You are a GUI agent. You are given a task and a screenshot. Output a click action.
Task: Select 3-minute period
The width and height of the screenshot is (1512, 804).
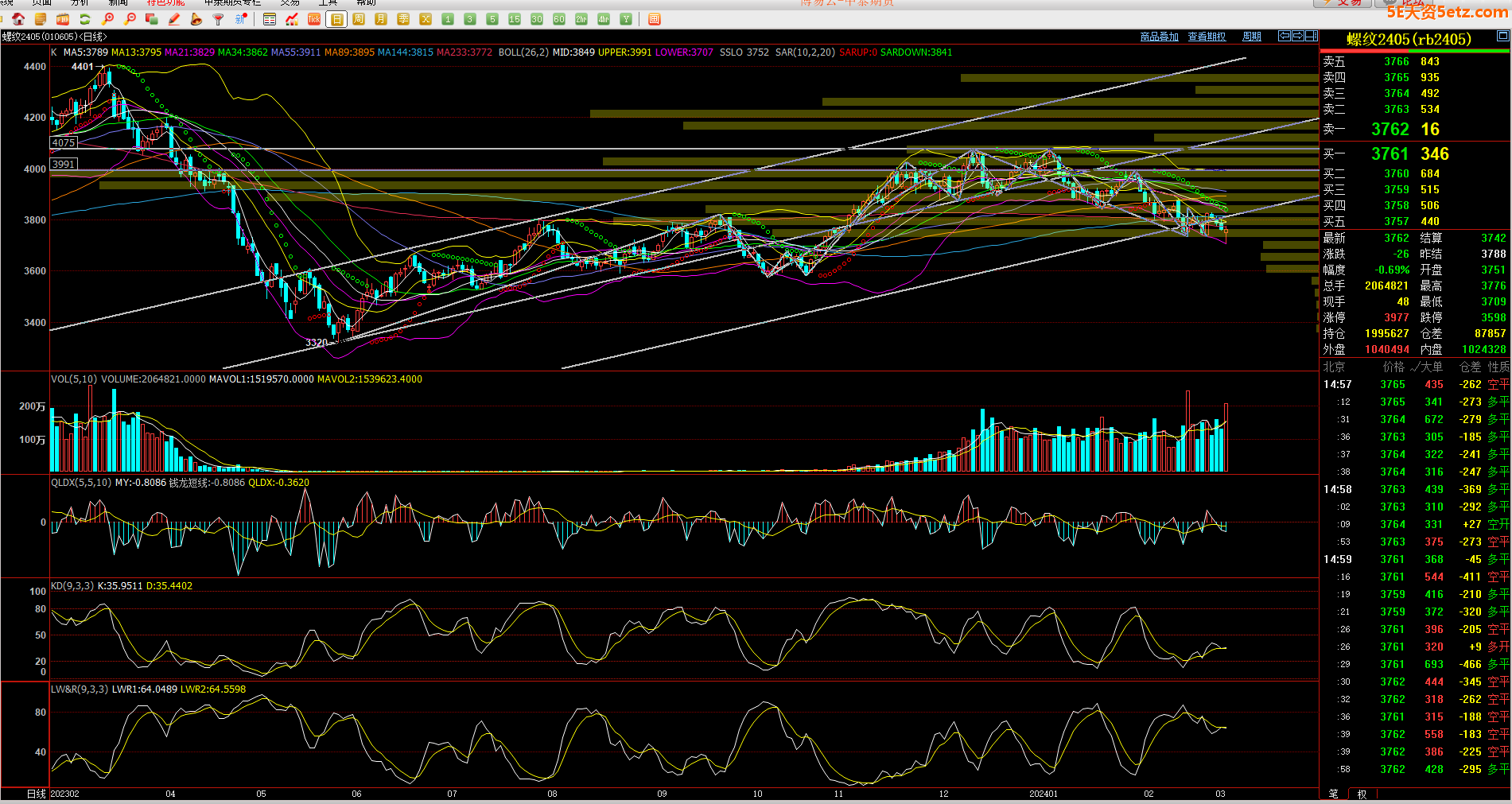click(x=470, y=19)
